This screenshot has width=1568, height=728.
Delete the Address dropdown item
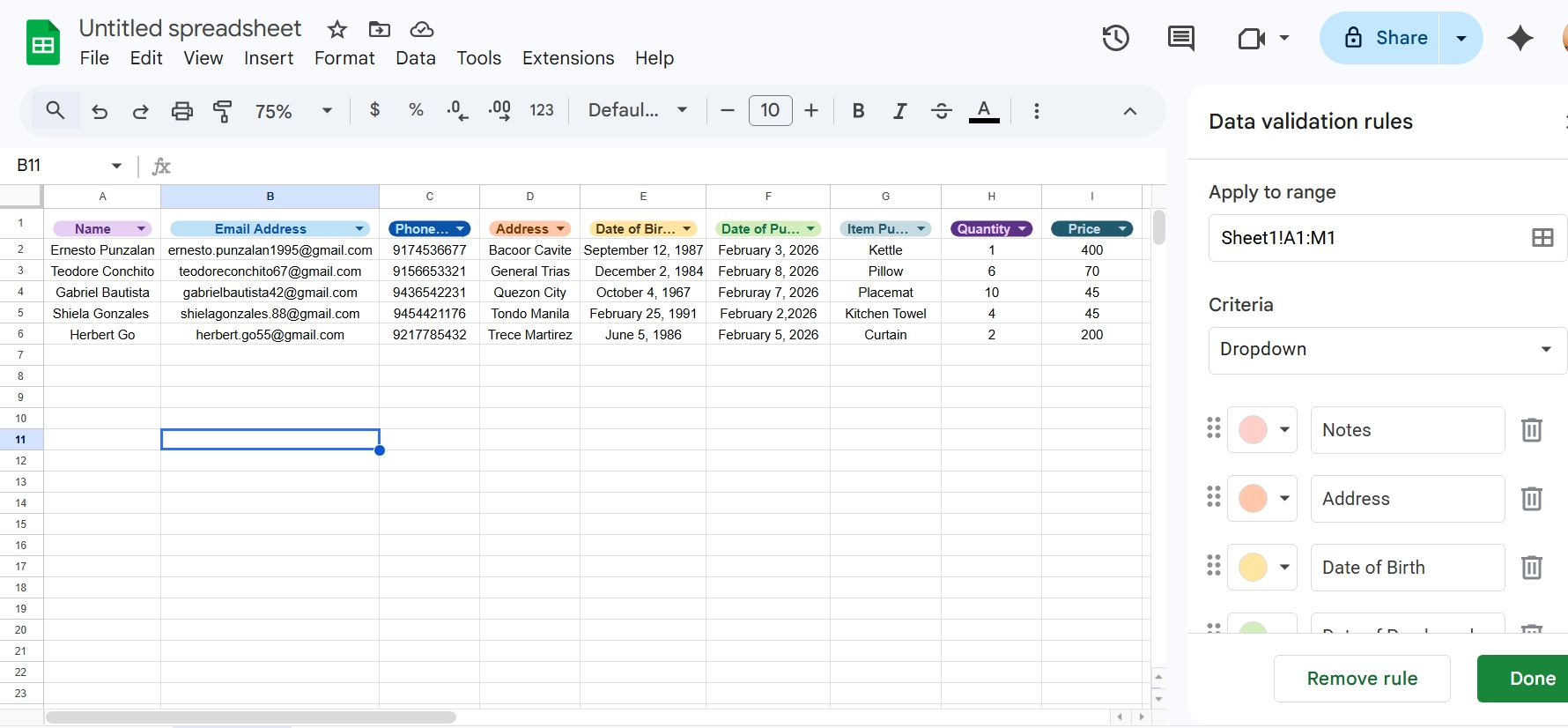[x=1532, y=499]
